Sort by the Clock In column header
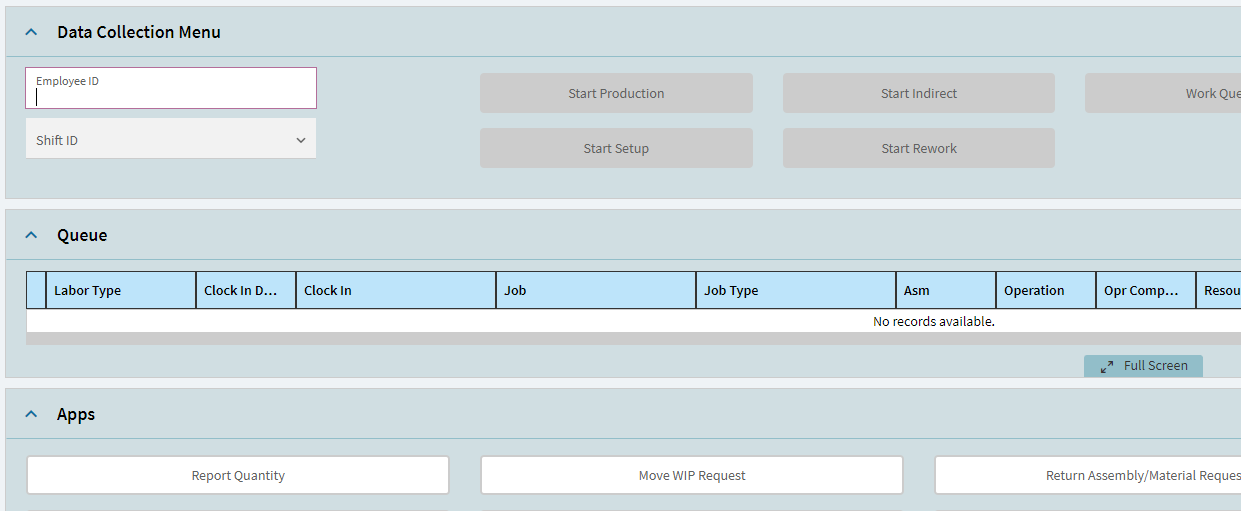 396,290
